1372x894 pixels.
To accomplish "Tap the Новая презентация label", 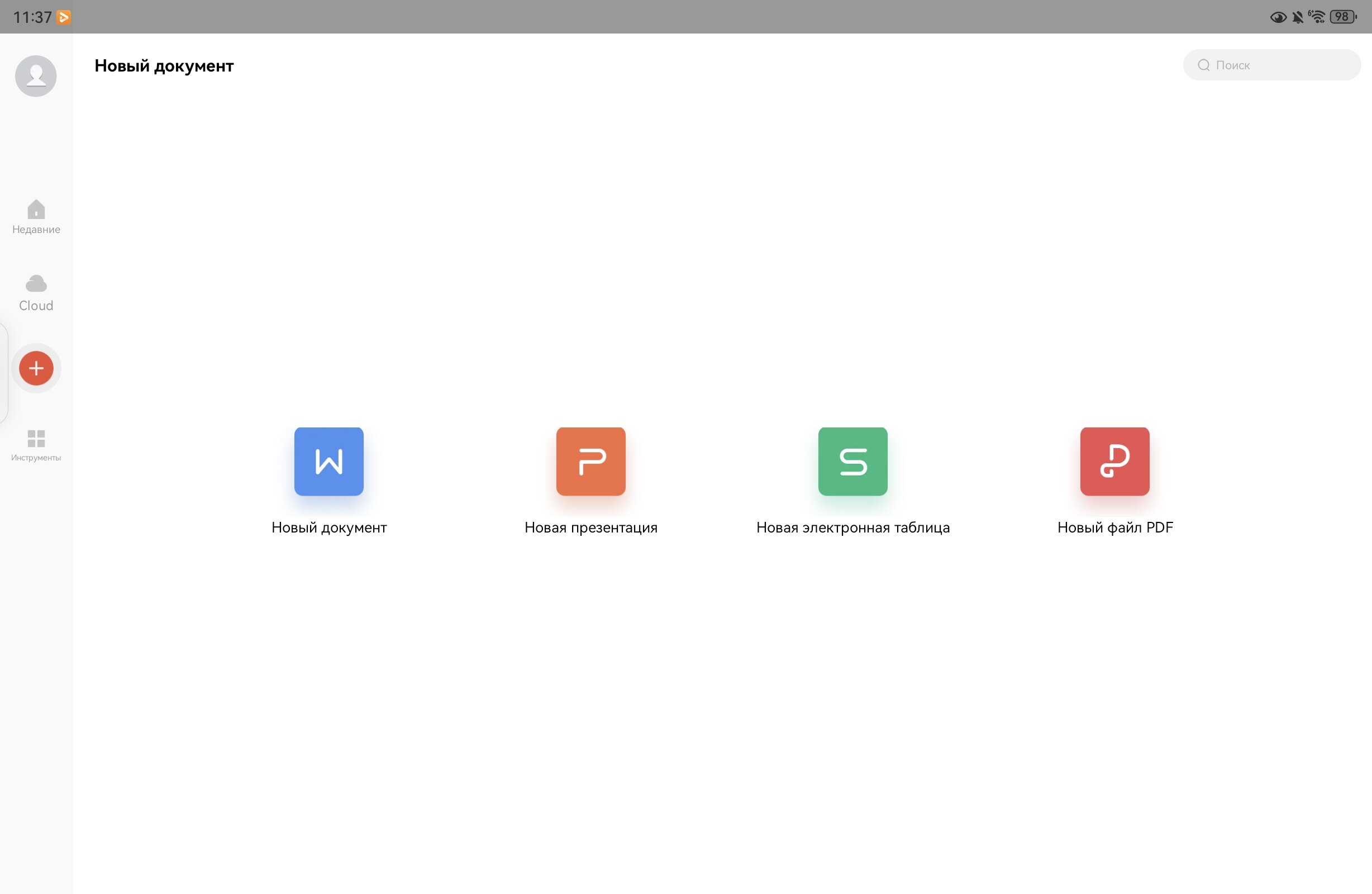I will [x=591, y=527].
